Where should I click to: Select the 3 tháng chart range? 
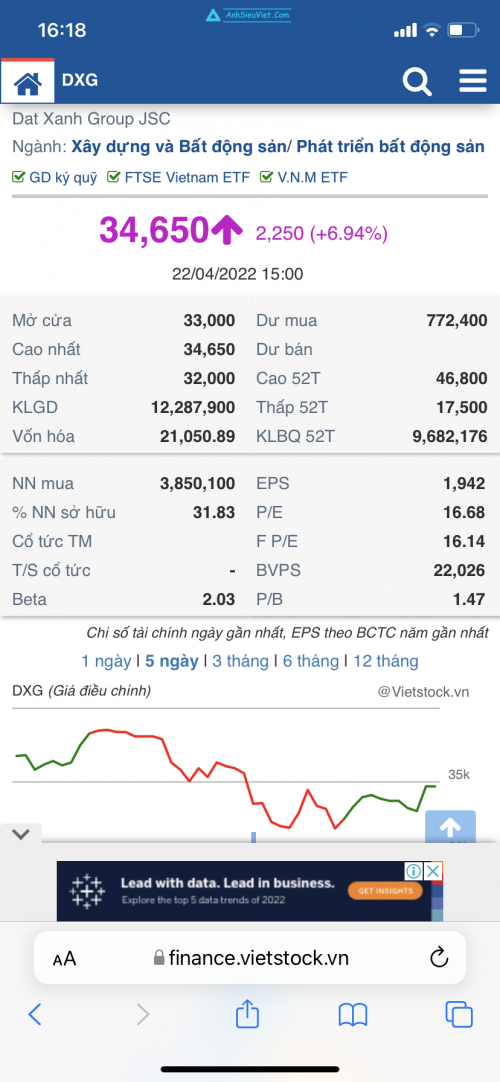point(240,661)
